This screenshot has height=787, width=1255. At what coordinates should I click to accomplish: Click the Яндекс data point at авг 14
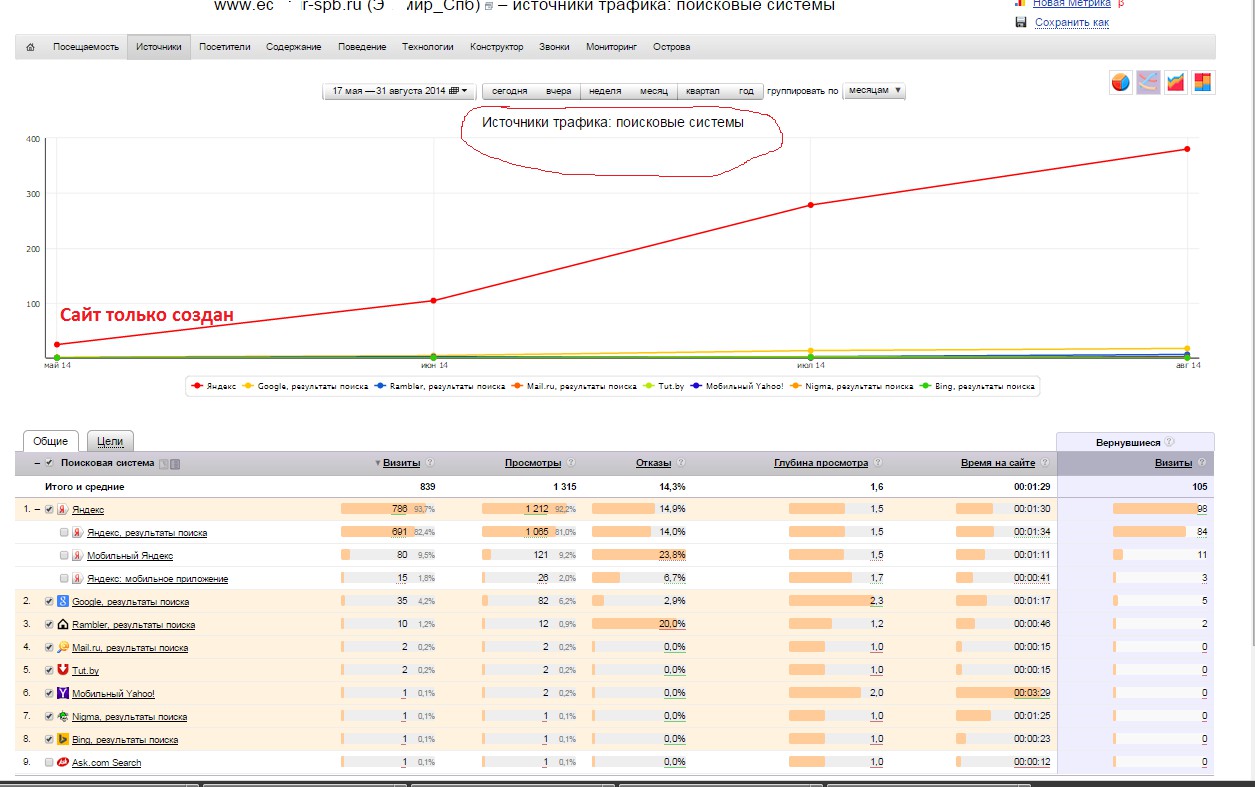(x=1187, y=149)
